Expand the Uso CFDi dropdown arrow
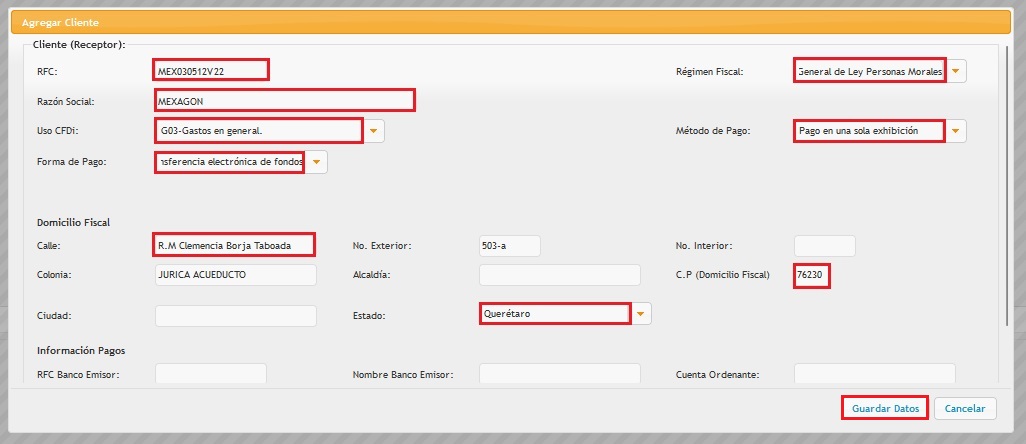 pos(374,131)
